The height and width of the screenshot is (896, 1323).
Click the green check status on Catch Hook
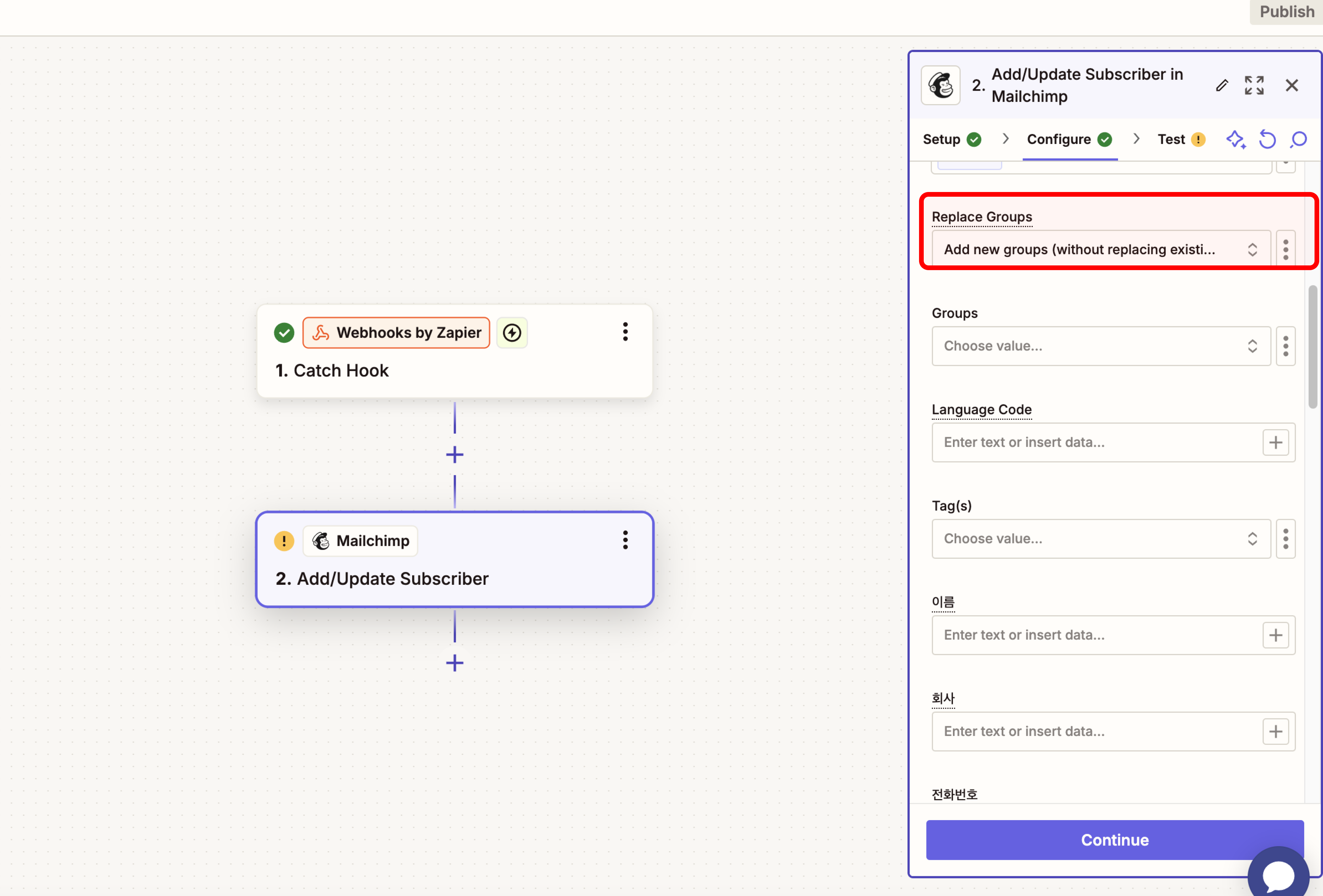point(284,332)
